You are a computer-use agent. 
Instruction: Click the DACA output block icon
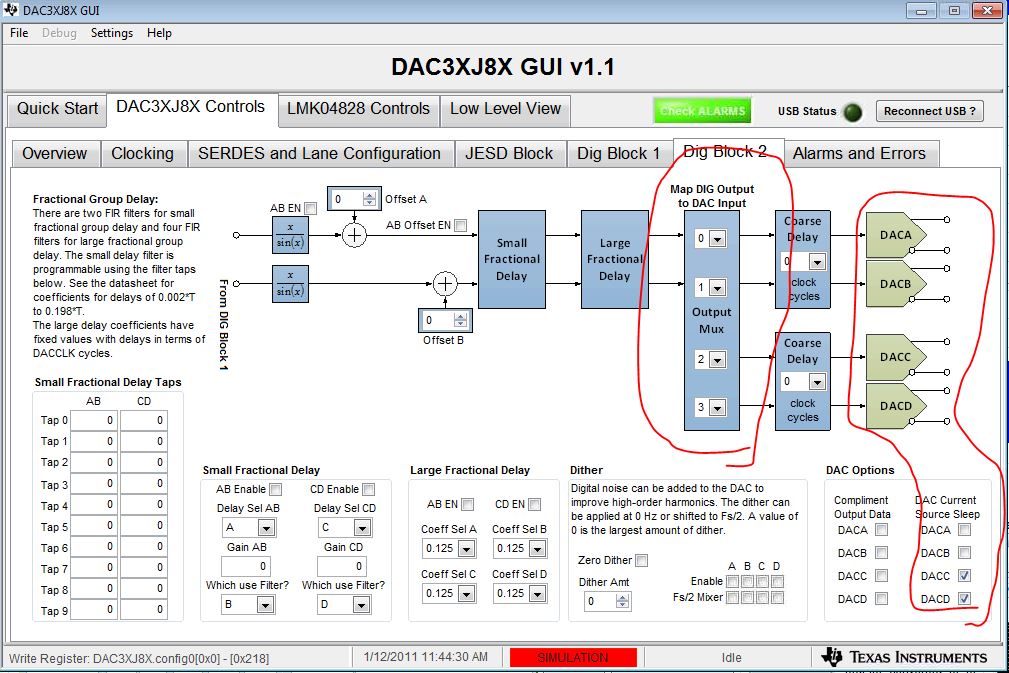pyautogui.click(x=896, y=235)
